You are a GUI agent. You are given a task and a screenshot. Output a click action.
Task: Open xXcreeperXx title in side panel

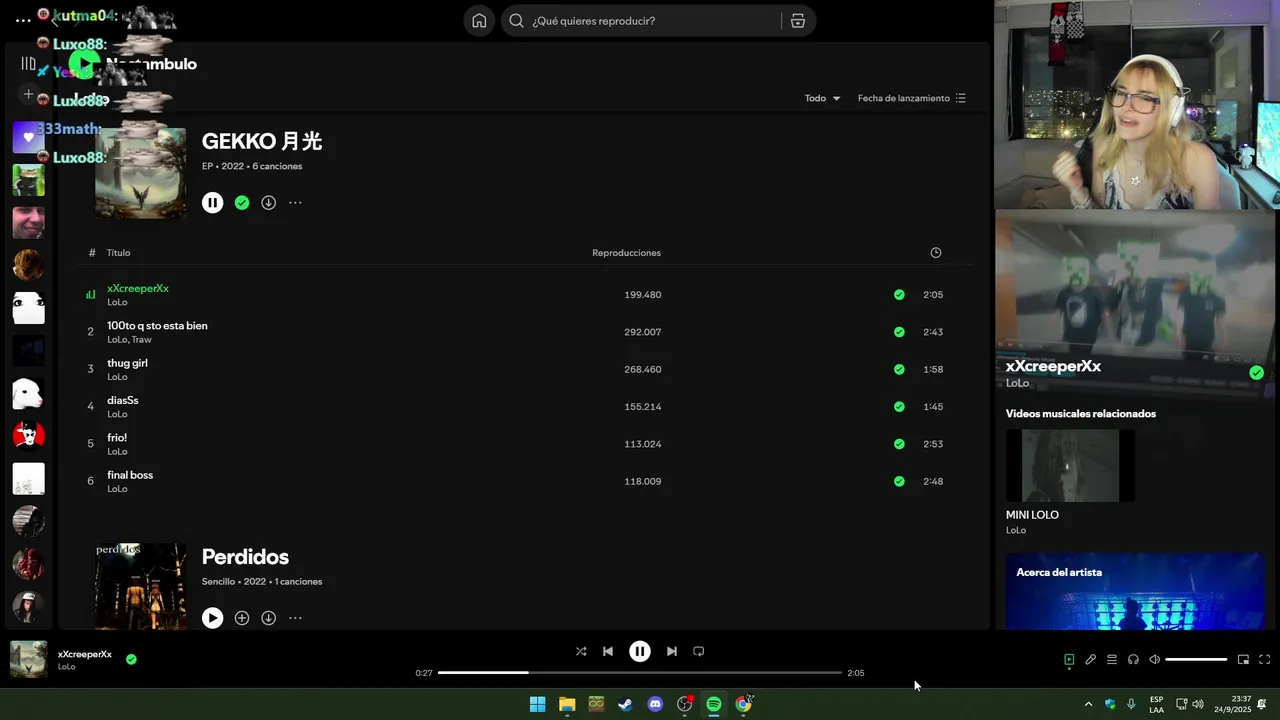click(x=1053, y=366)
